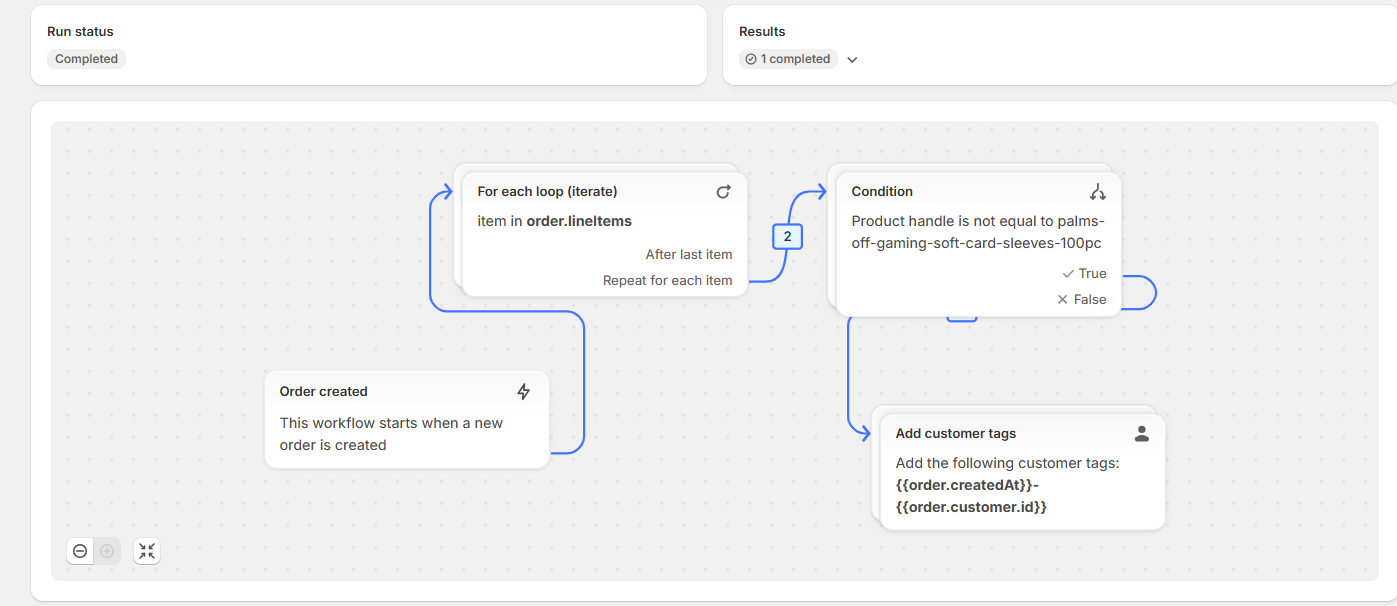
Task: Click the Completed run status badge
Action: coord(86,59)
